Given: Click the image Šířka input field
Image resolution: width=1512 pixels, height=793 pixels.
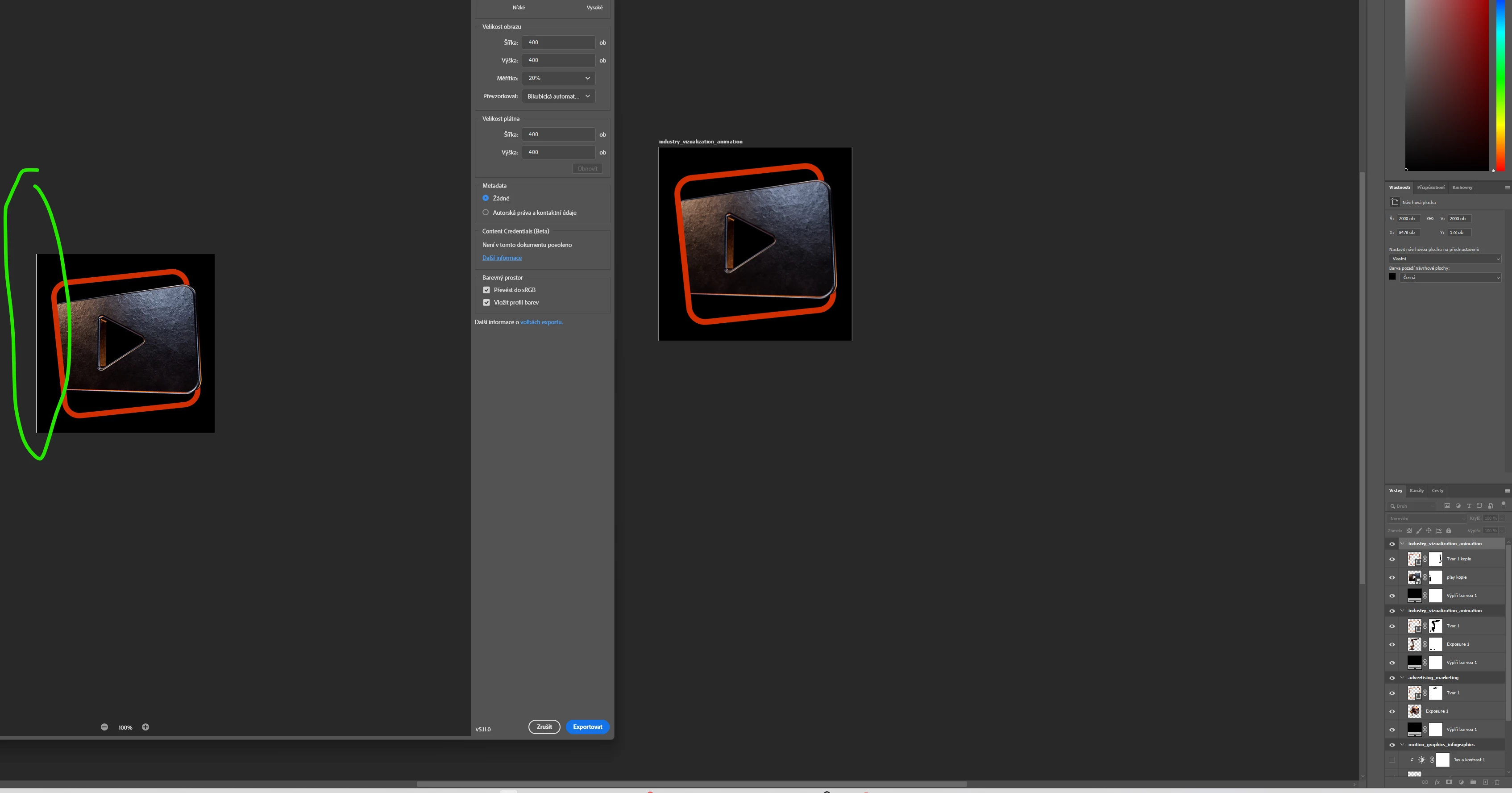Looking at the screenshot, I should point(558,42).
